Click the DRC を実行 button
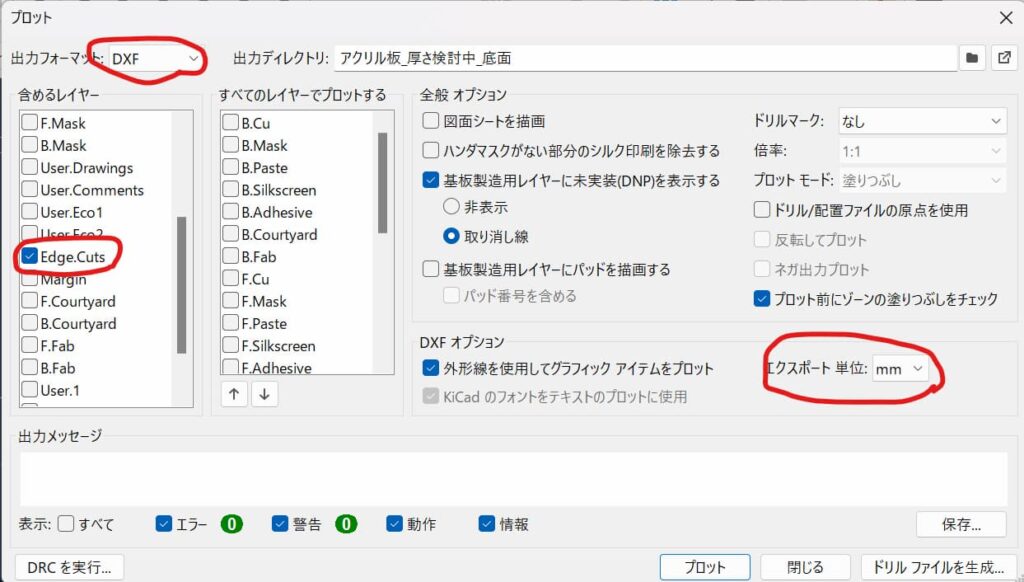Image resolution: width=1024 pixels, height=582 pixels. (x=69, y=567)
